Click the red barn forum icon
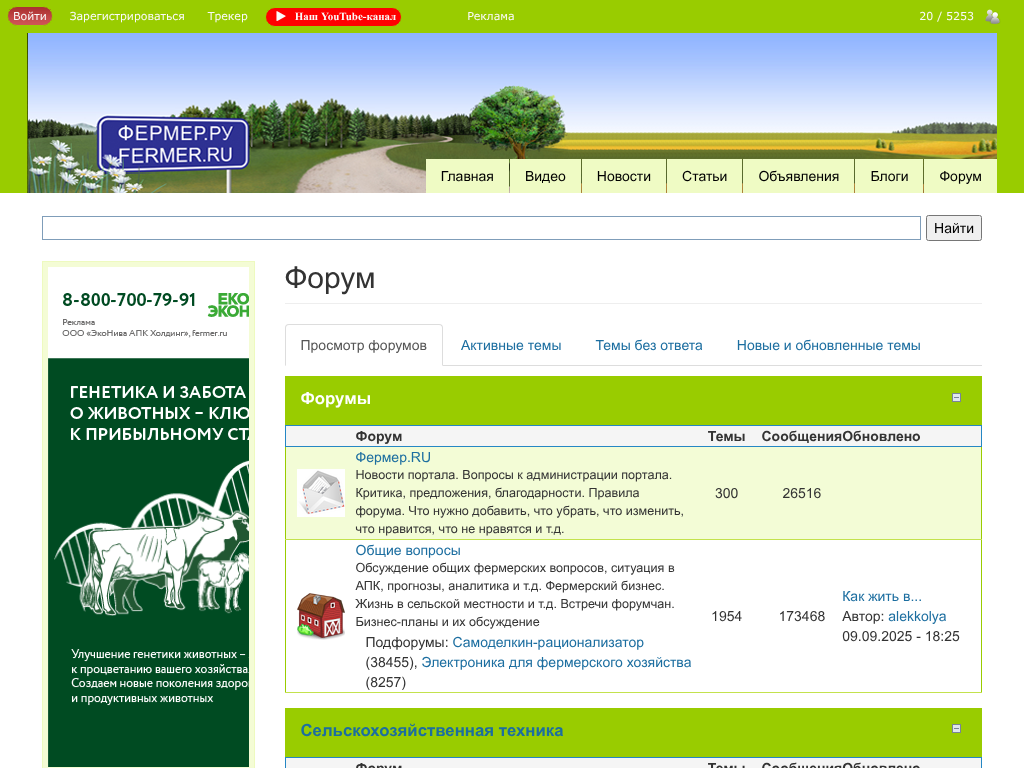The image size is (1024, 768). pos(320,616)
